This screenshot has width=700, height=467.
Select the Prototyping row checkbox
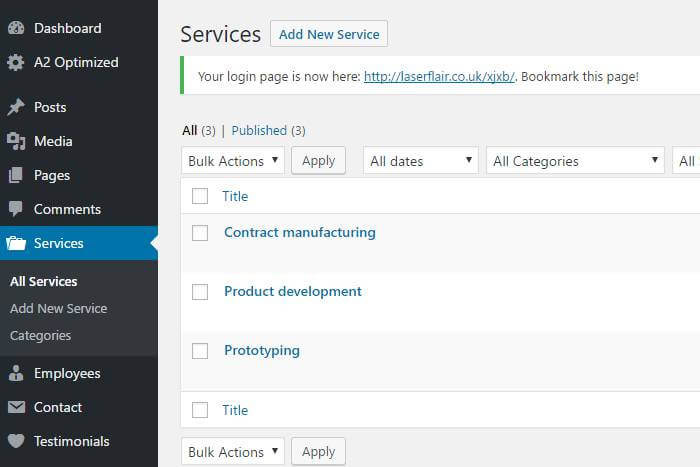[x=200, y=351]
